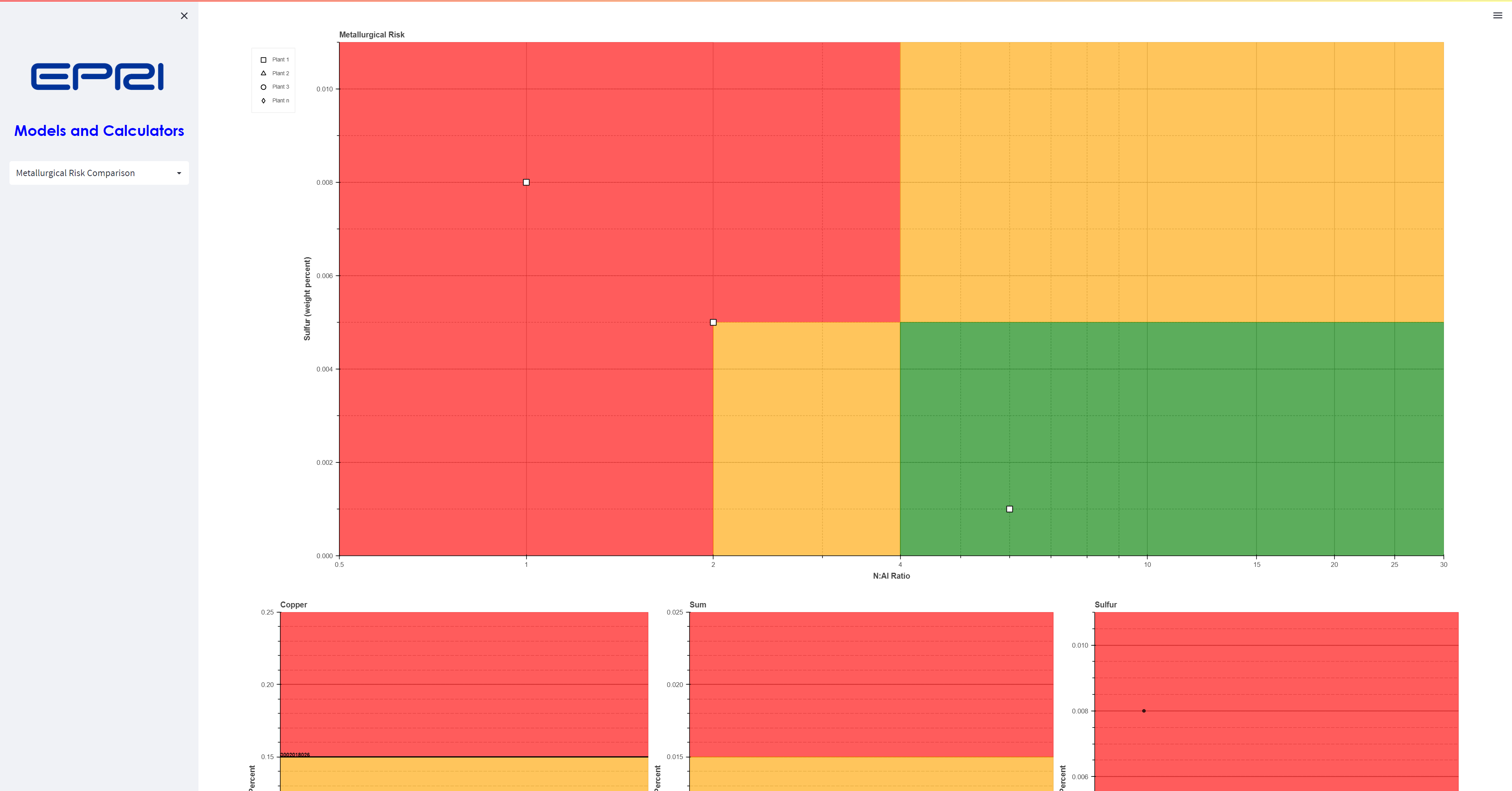
Task: Toggle the Plant 3 legend label
Action: (281, 87)
